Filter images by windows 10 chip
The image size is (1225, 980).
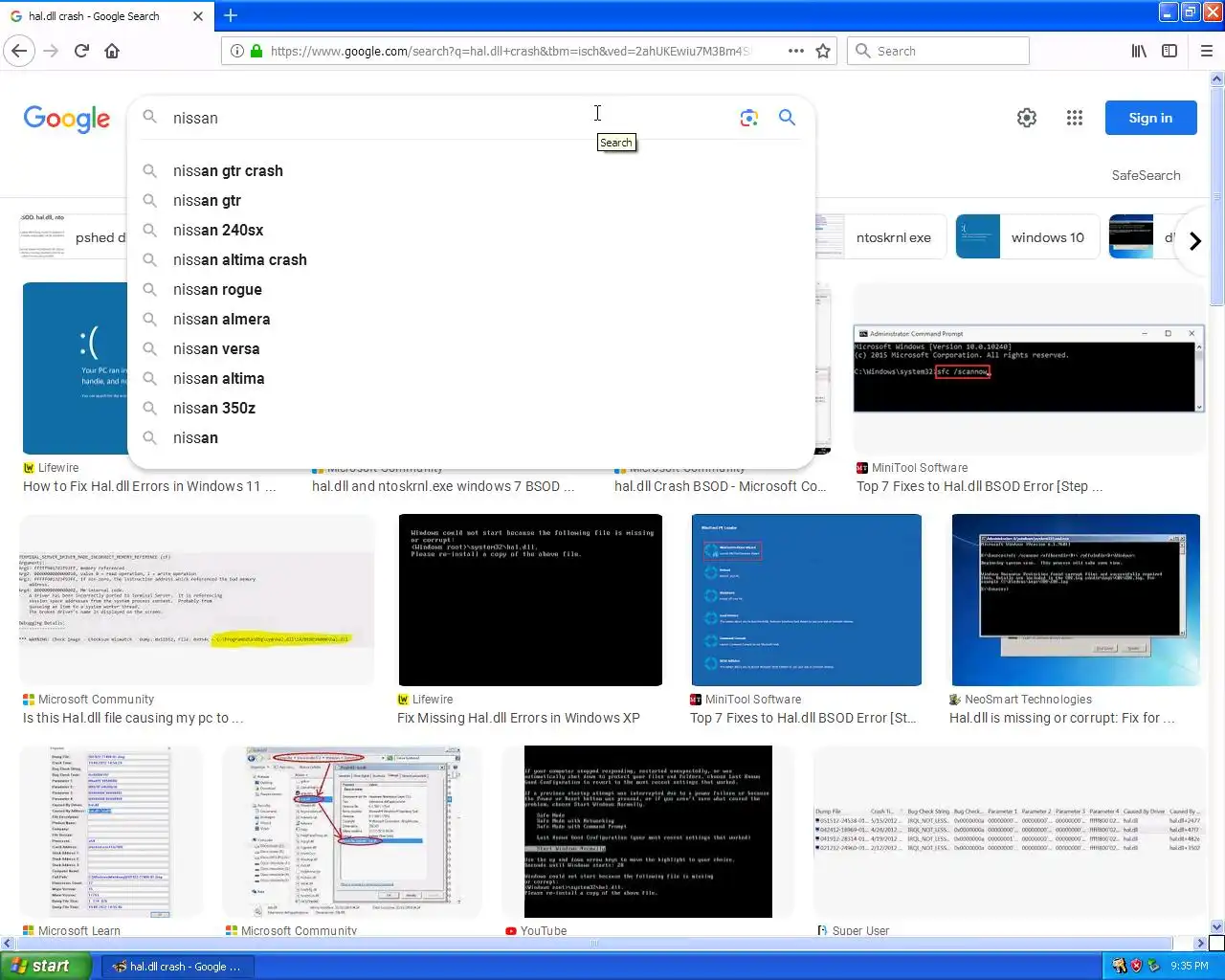point(1027,237)
